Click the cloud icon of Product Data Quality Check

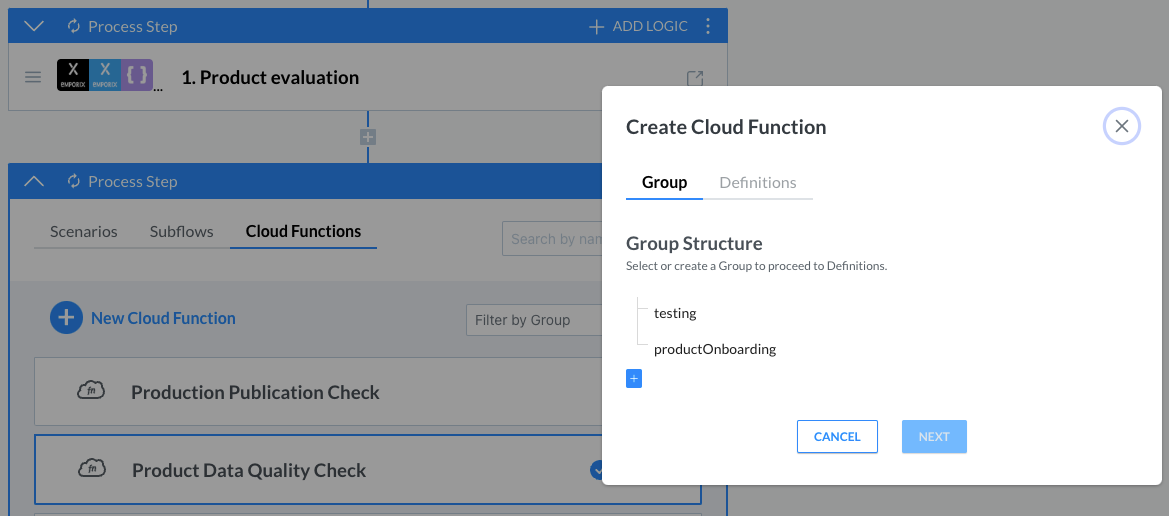pos(91,469)
